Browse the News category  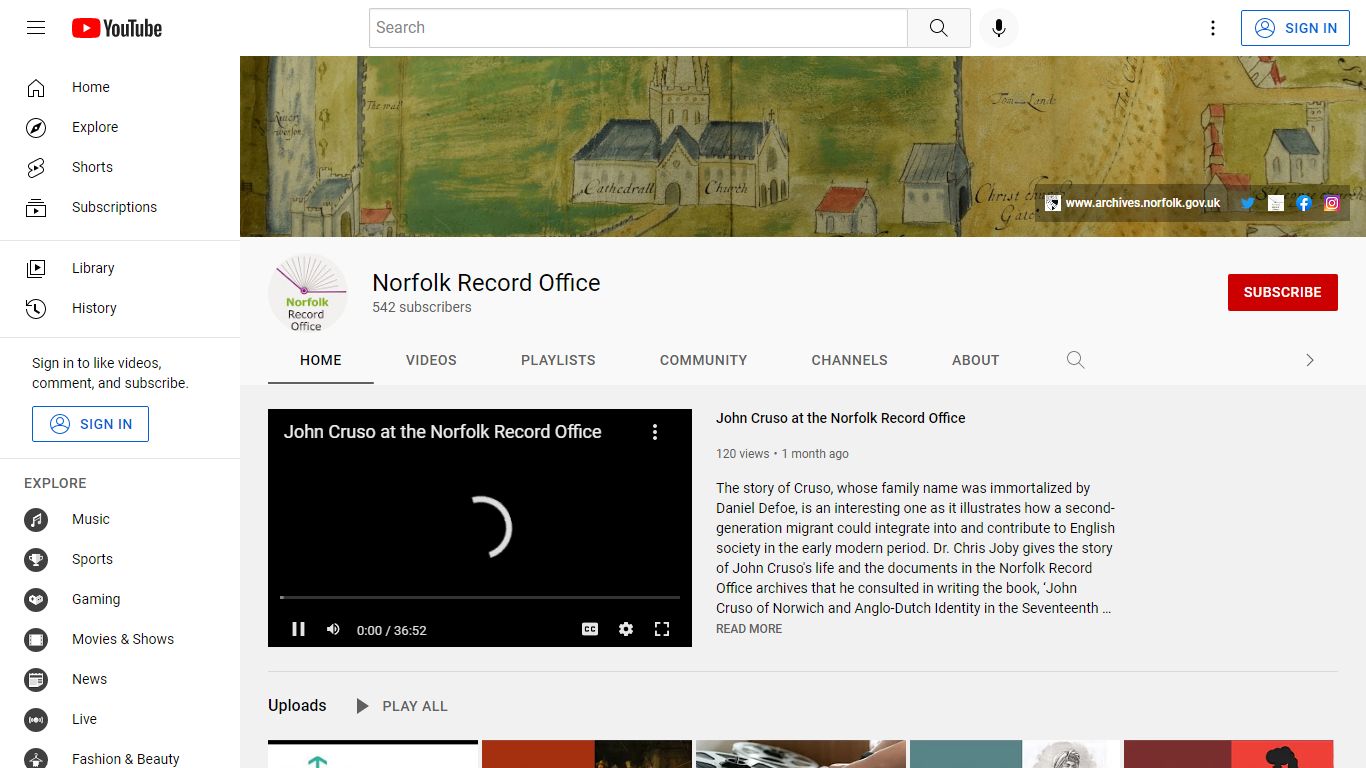120,679
